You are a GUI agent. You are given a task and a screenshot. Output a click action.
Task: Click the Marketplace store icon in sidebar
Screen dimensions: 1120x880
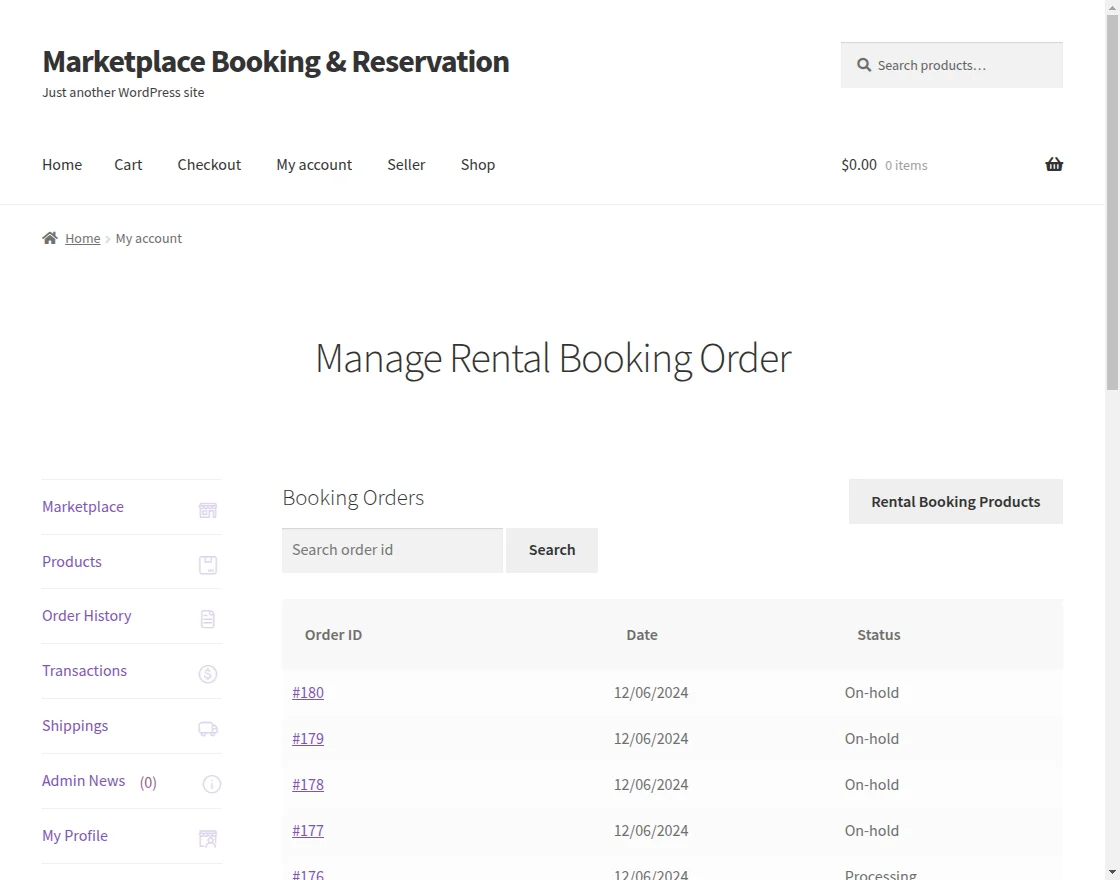point(208,510)
